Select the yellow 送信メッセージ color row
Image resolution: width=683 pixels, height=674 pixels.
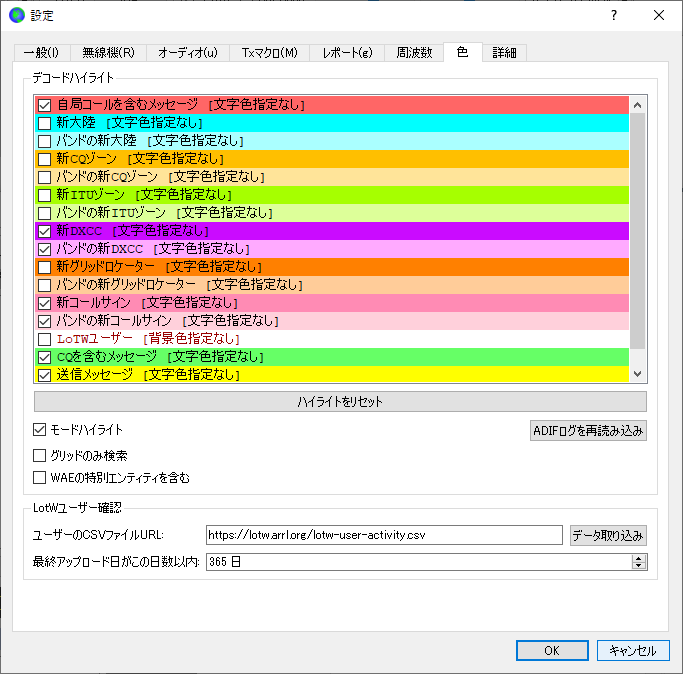coord(332,375)
